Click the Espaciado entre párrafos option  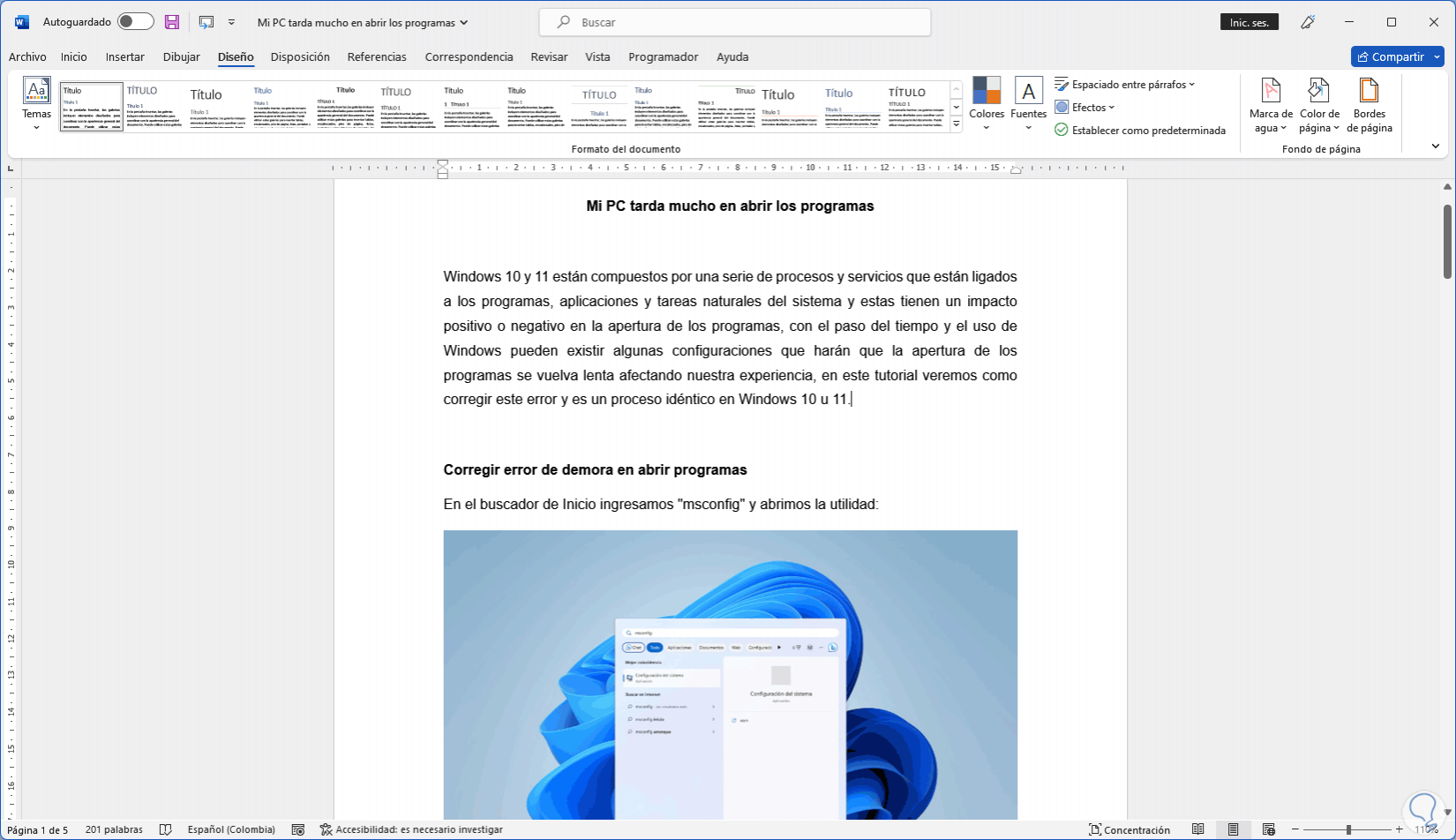[x=1125, y=85]
